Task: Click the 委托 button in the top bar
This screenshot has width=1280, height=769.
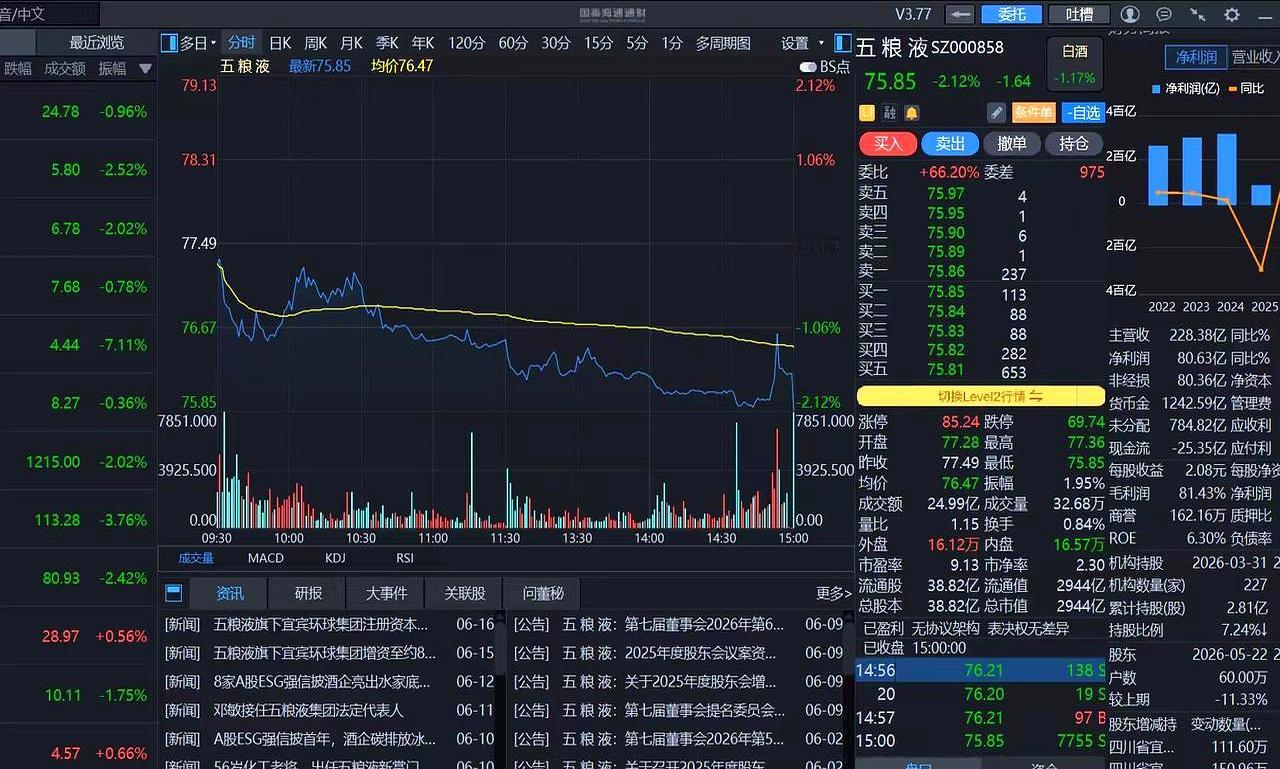Action: pos(1012,14)
